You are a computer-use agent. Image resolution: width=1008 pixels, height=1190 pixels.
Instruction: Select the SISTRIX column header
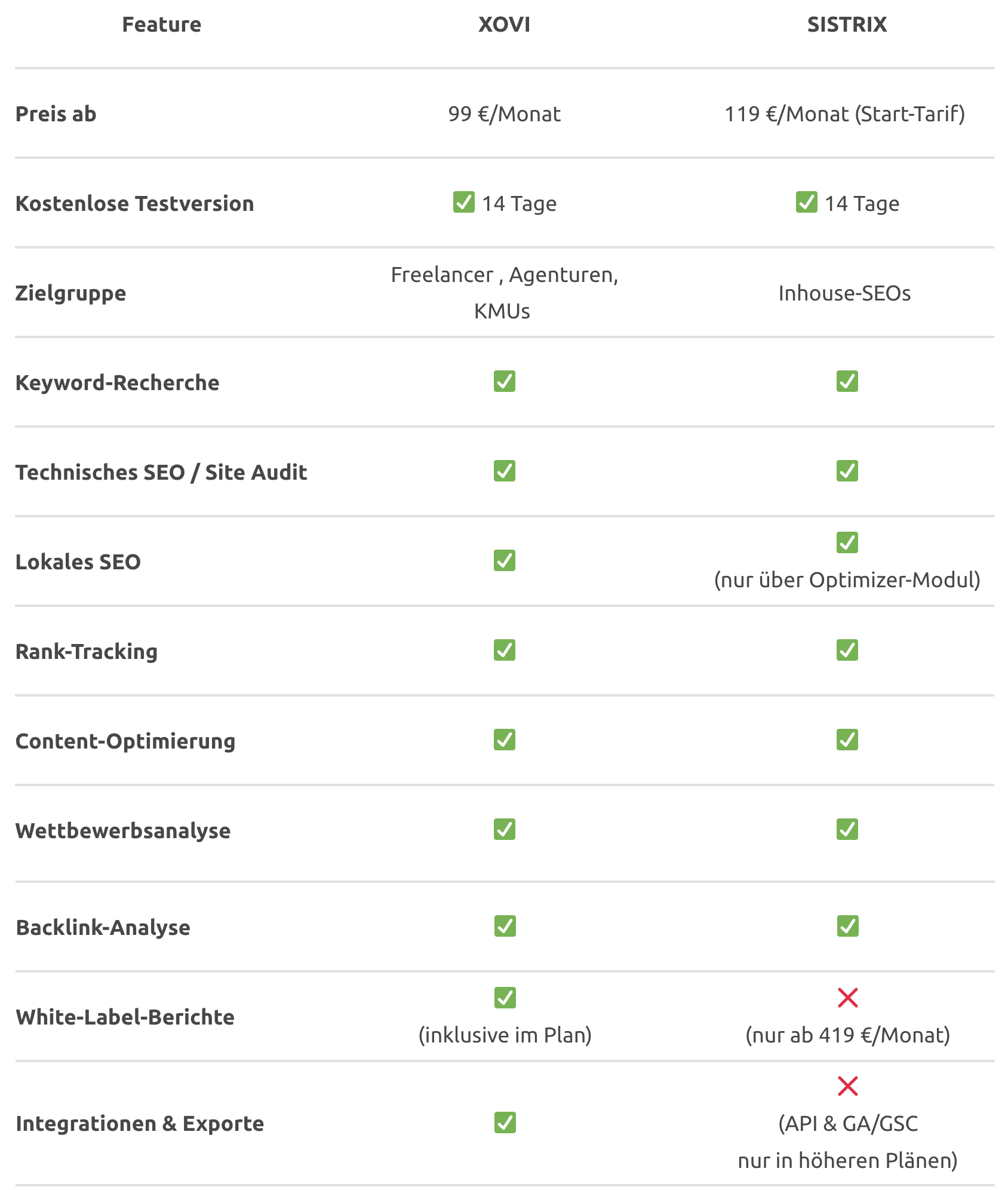tap(847, 24)
